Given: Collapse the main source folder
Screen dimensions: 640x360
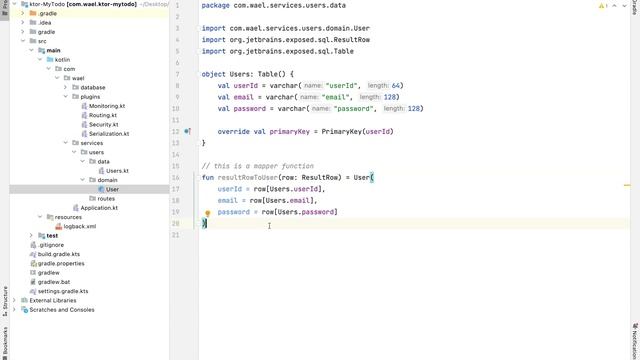Looking at the screenshot, I should click(x=31, y=50).
